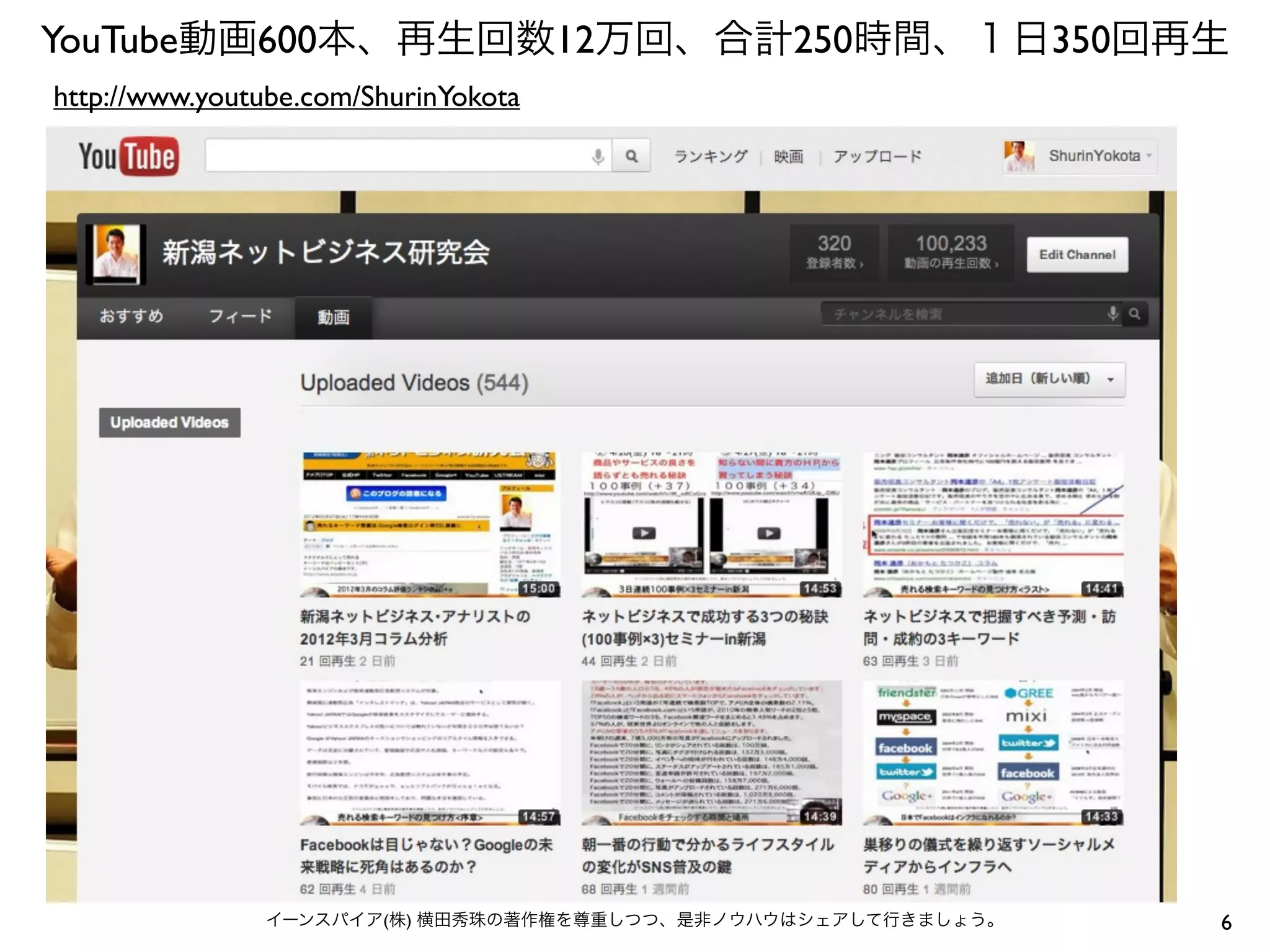Click the 100,233 動画の再生回数 counter
This screenshot has width=1270, height=952.
point(951,252)
